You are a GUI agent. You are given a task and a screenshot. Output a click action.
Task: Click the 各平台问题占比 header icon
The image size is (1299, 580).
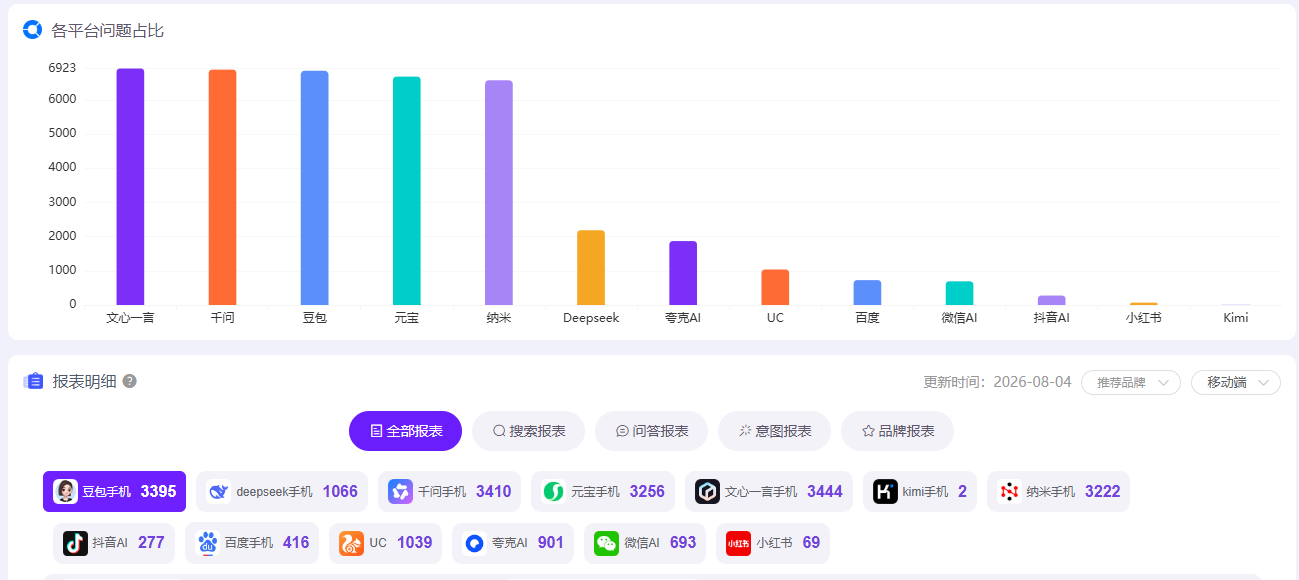pos(33,30)
